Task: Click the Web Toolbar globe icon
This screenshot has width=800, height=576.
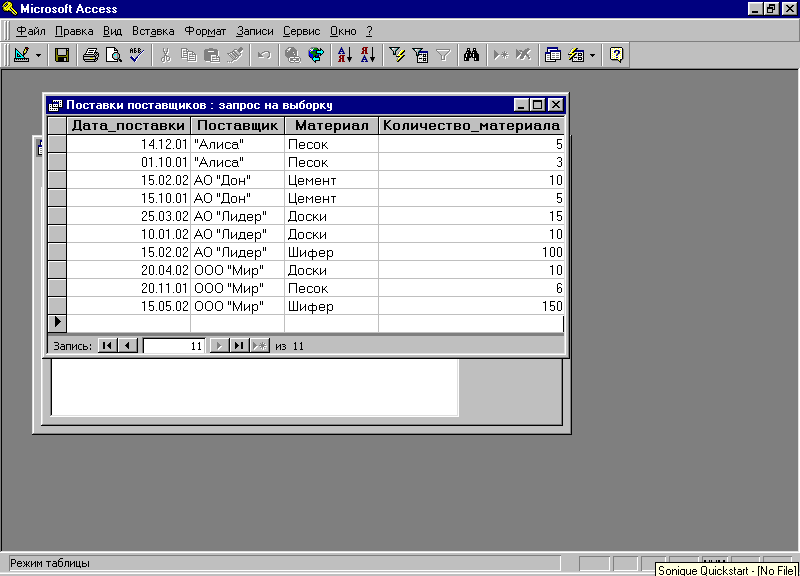Action: pyautogui.click(x=316, y=55)
